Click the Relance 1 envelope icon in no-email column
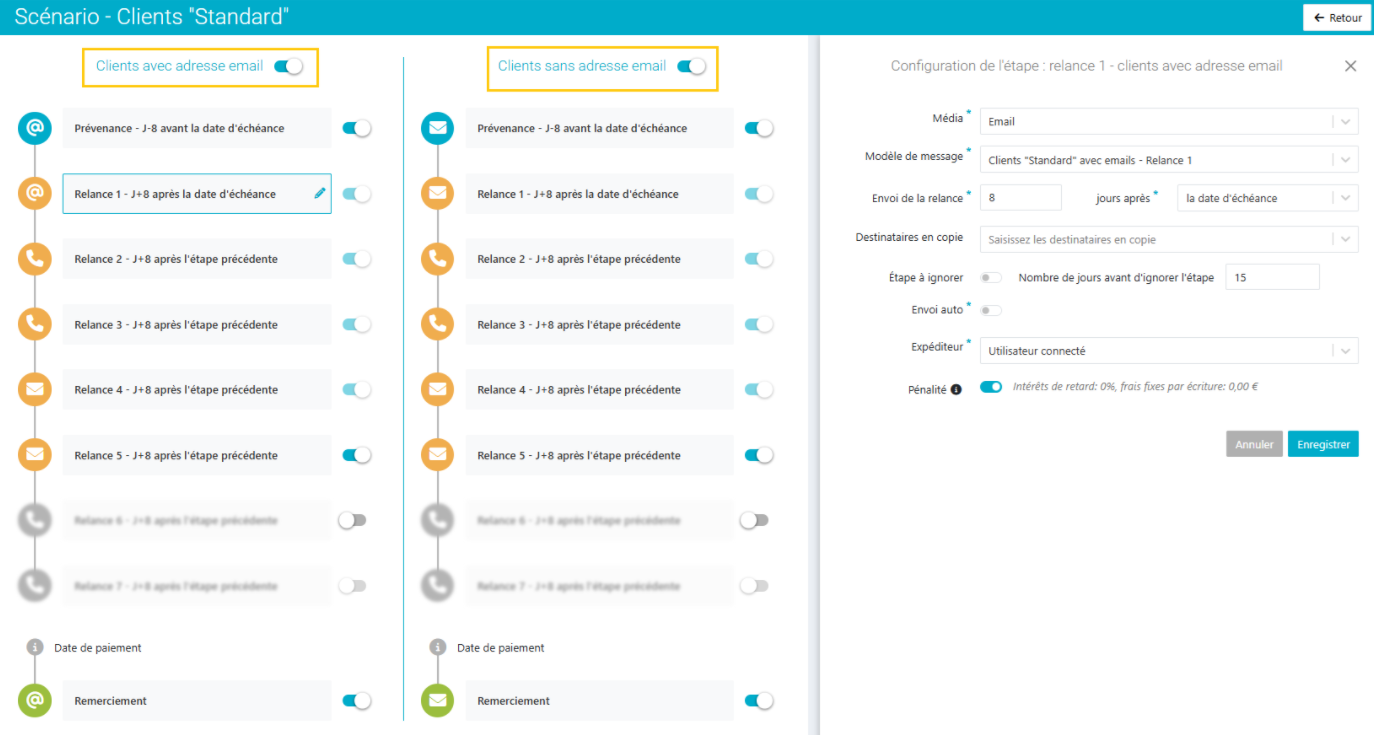The width and height of the screenshot is (1374, 735). 438,194
